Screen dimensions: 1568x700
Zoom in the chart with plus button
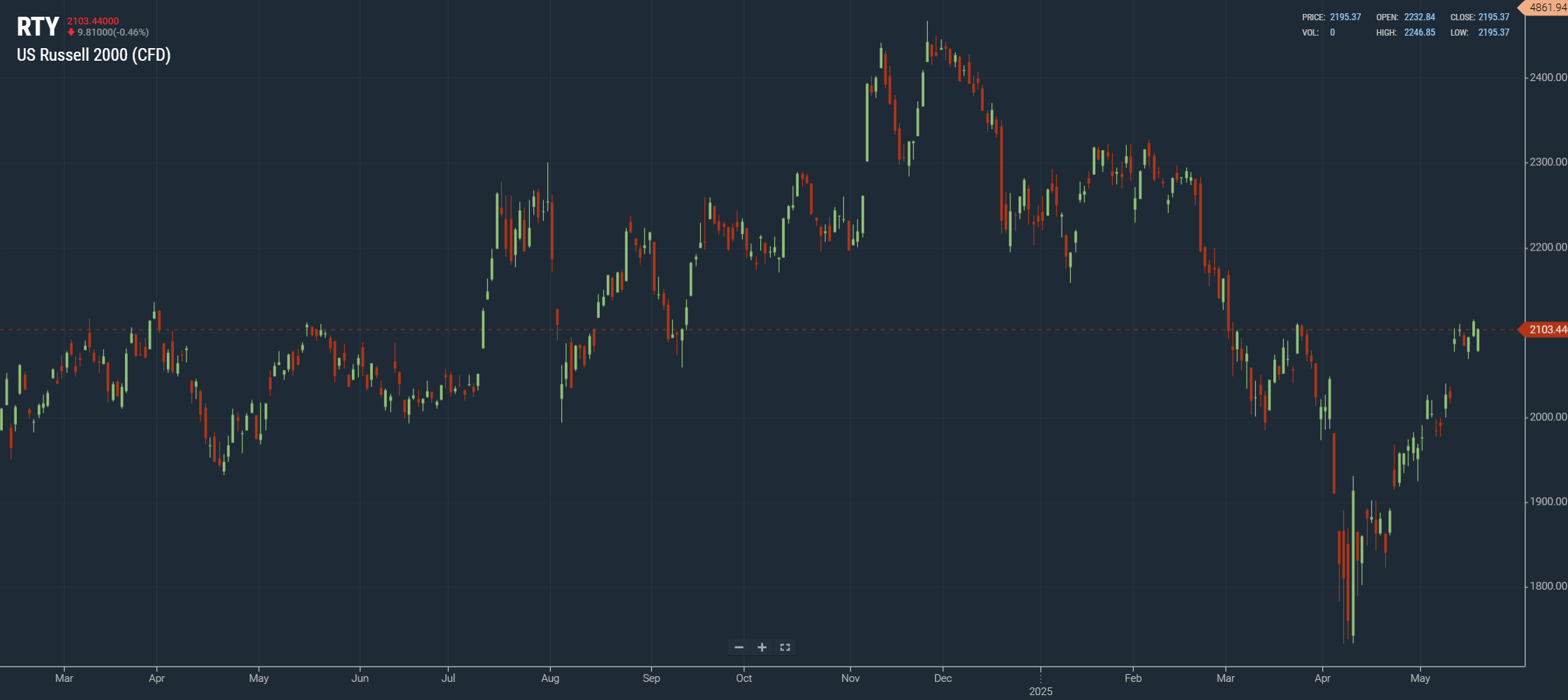tap(762, 648)
